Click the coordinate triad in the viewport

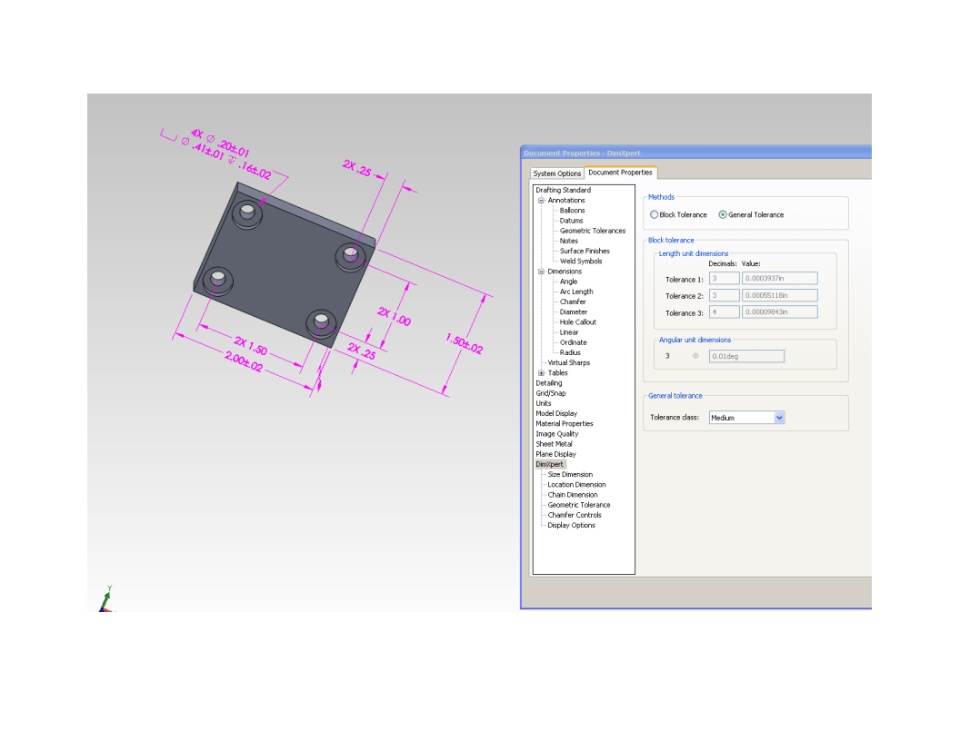(107, 599)
